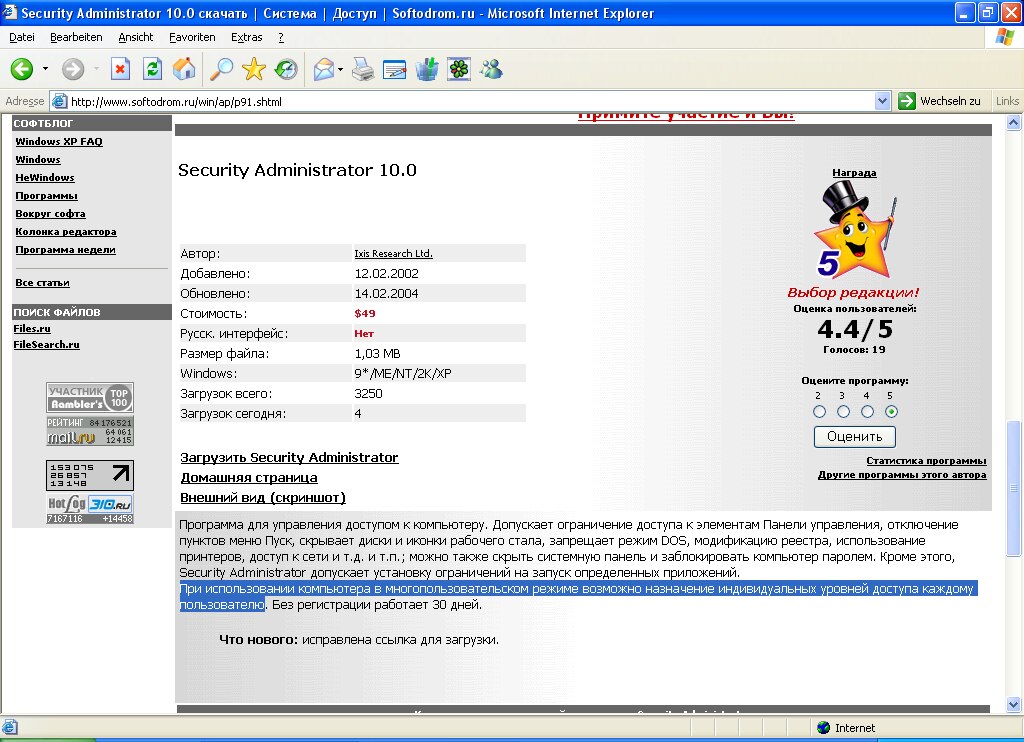The height and width of the screenshot is (742, 1024).
Task: Click the star award mascot image
Action: tap(854, 230)
